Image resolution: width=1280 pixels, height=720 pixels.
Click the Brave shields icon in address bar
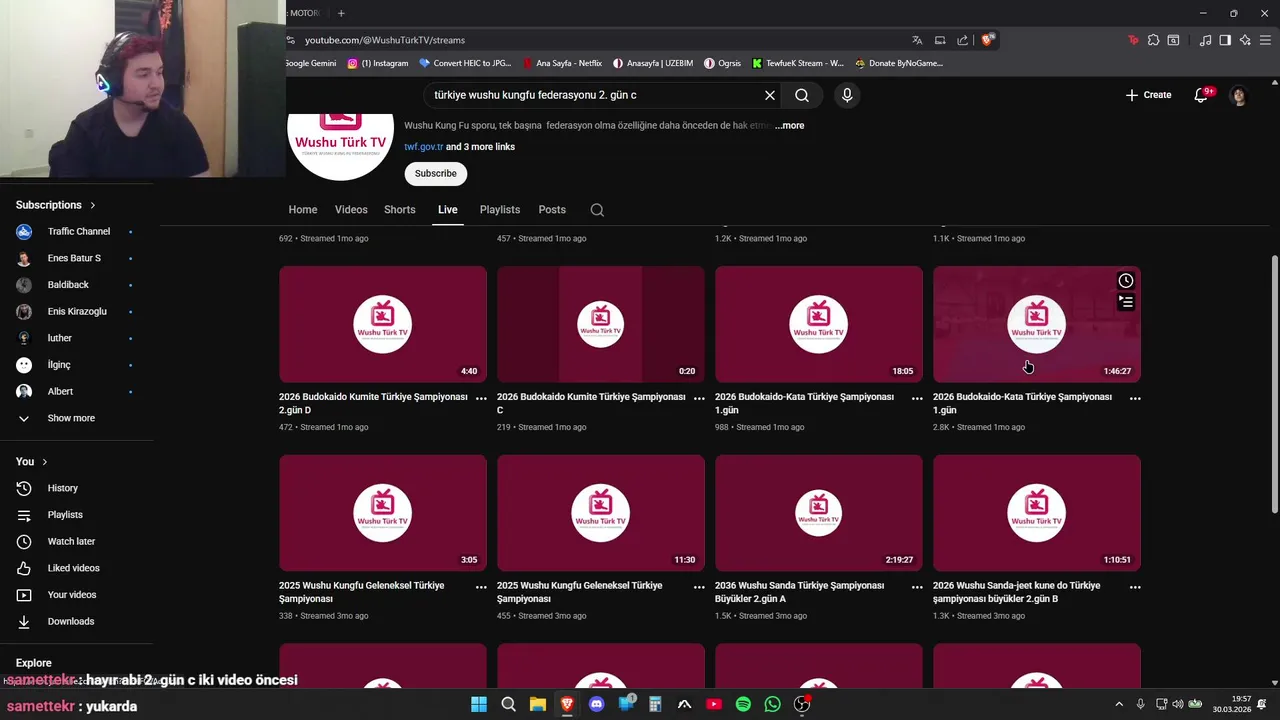987,40
